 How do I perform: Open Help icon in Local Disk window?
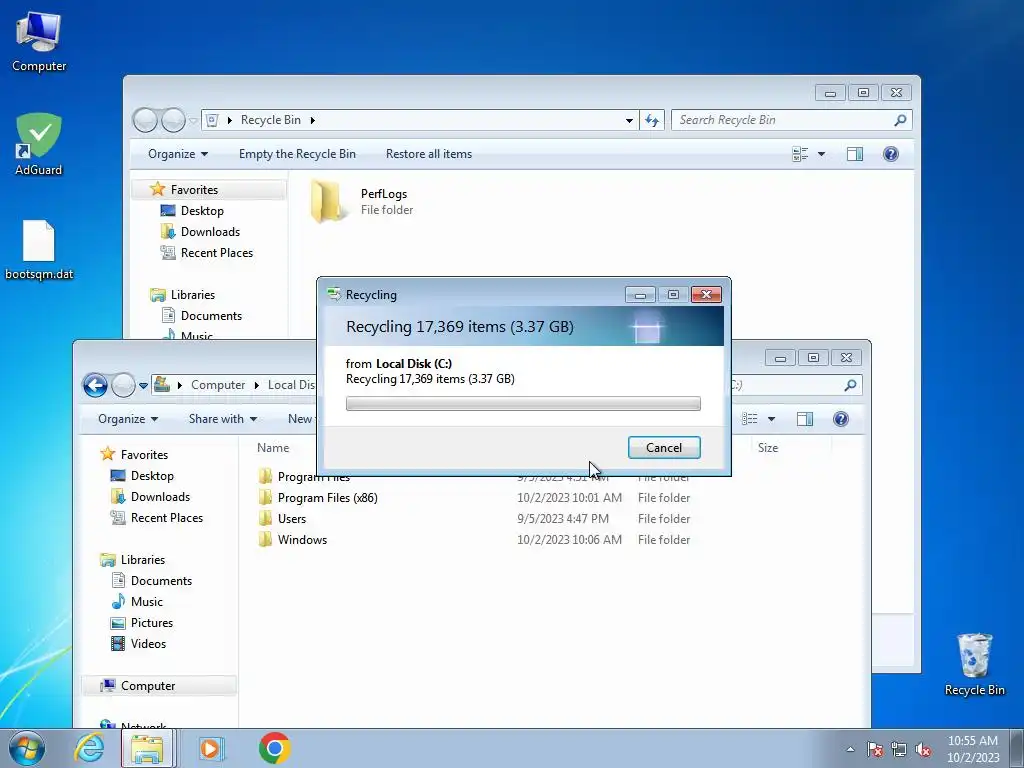[841, 419]
